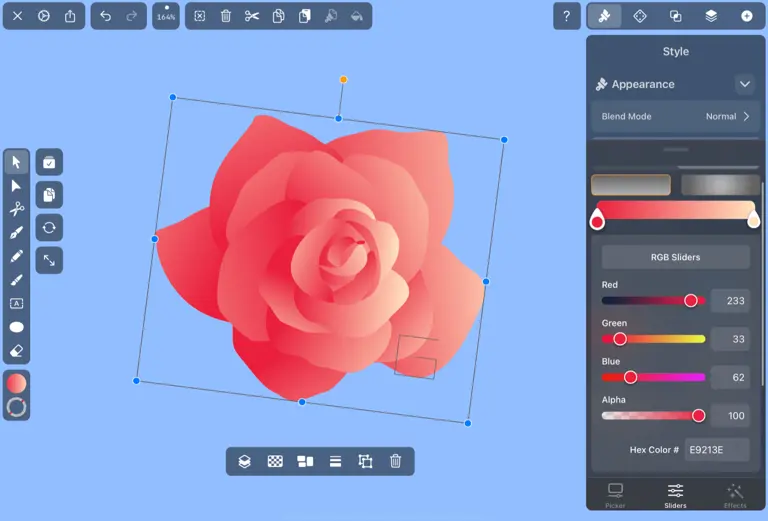Viewport: 768px width, 521px height.
Task: Switch to the Effects tab
Action: [735, 496]
